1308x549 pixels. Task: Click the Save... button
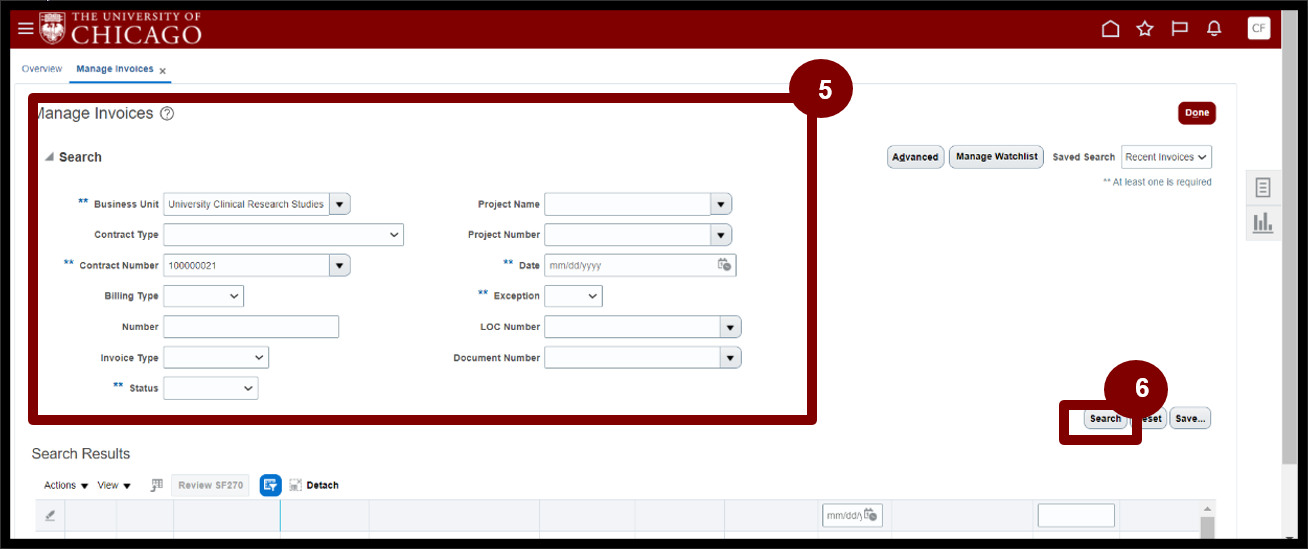(x=1190, y=419)
